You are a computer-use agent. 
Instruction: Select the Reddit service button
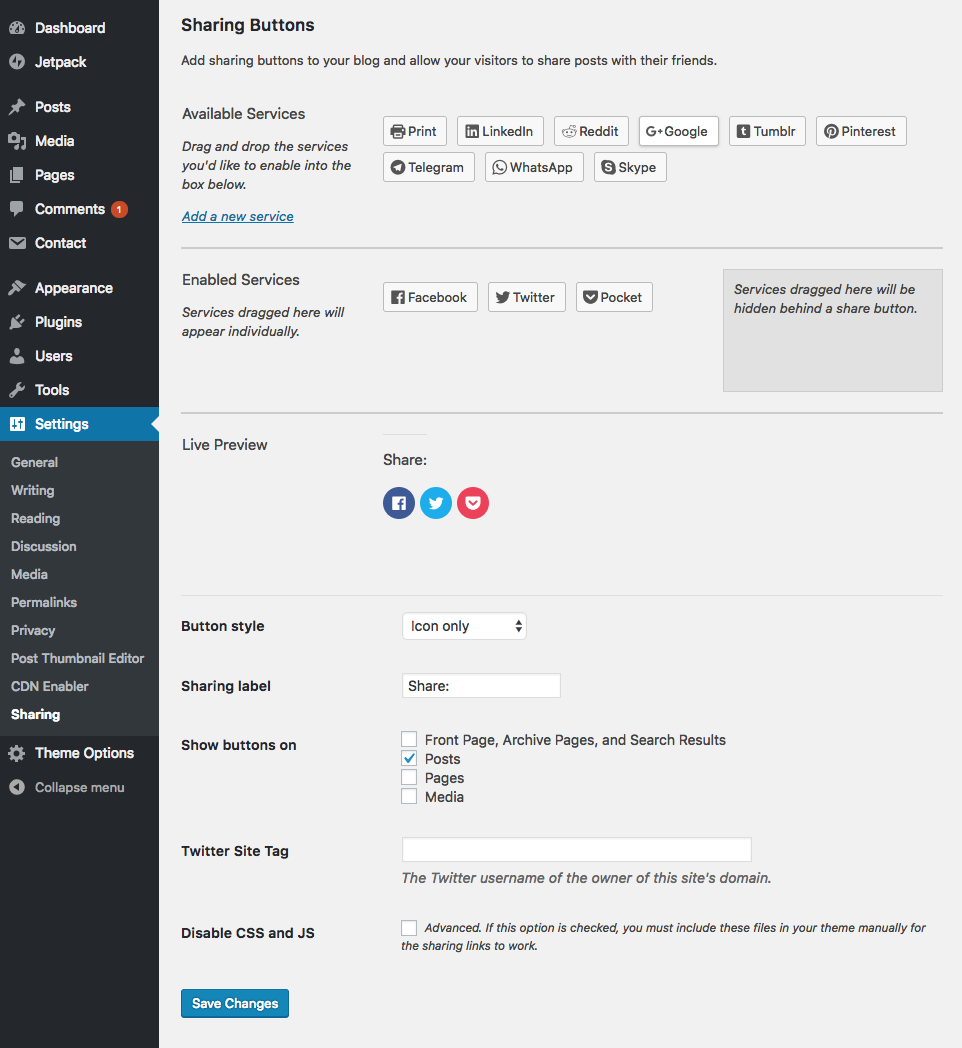pyautogui.click(x=591, y=131)
